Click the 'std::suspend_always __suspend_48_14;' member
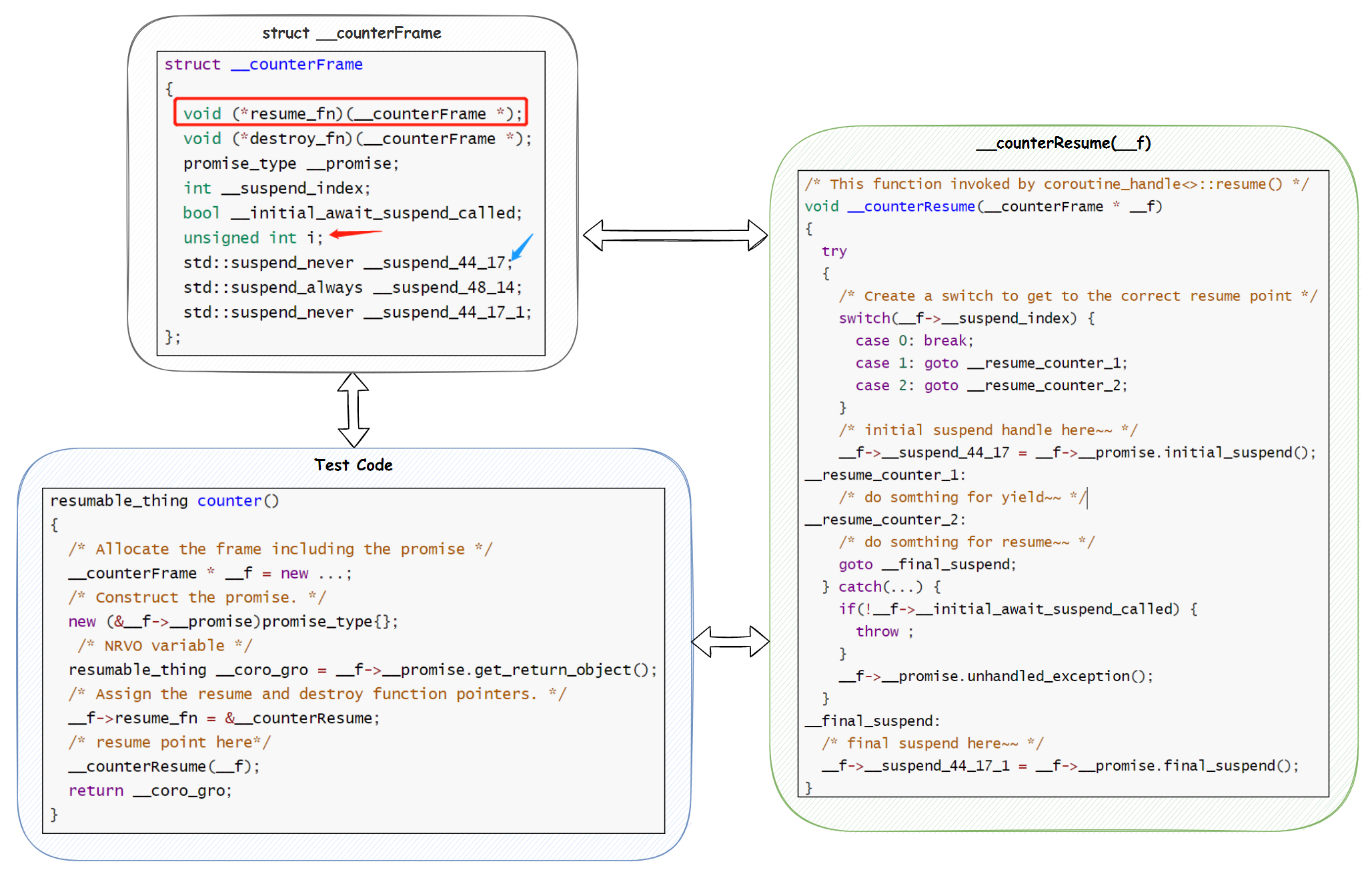The image size is (1372, 874). click(x=352, y=287)
